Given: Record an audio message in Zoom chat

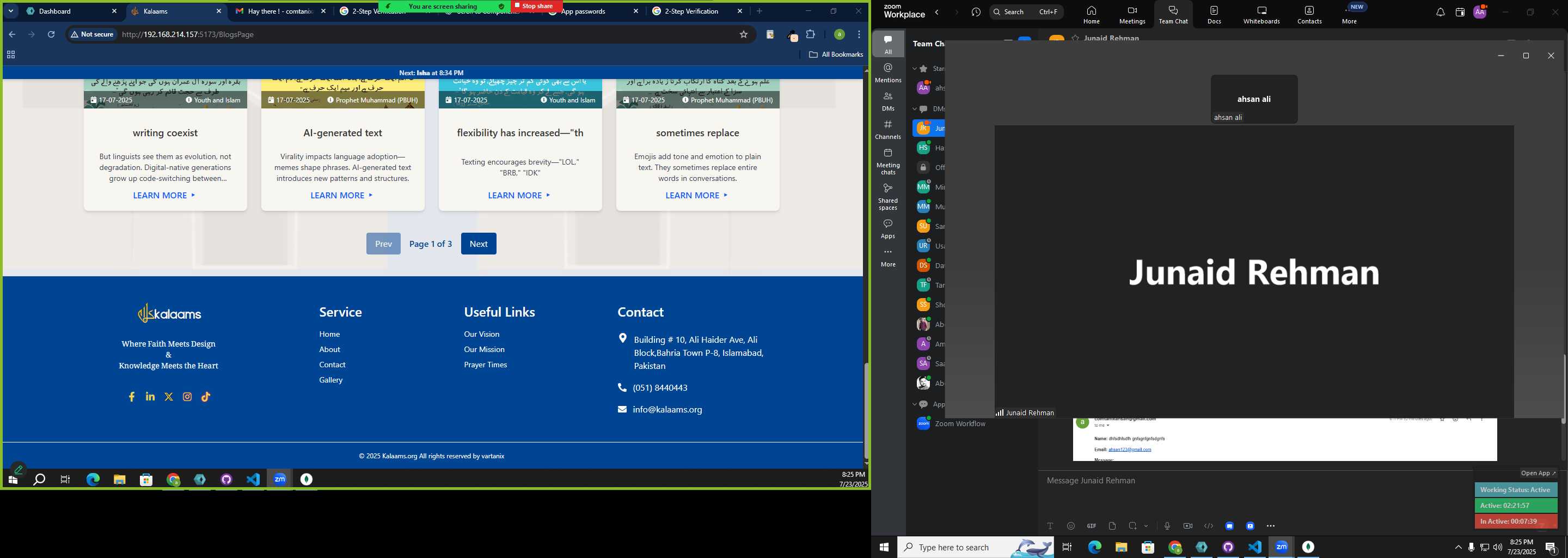Looking at the screenshot, I should pos(1167,526).
